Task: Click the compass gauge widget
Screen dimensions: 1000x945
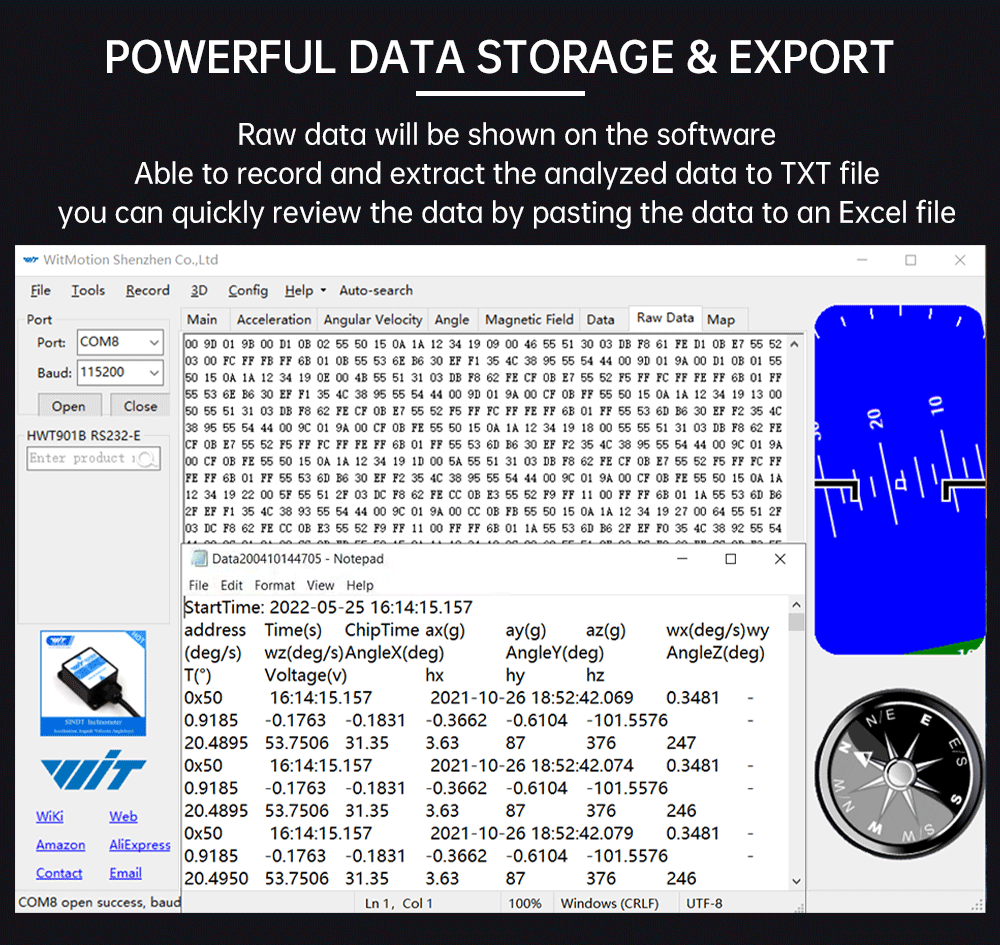Action: pyautogui.click(x=899, y=774)
